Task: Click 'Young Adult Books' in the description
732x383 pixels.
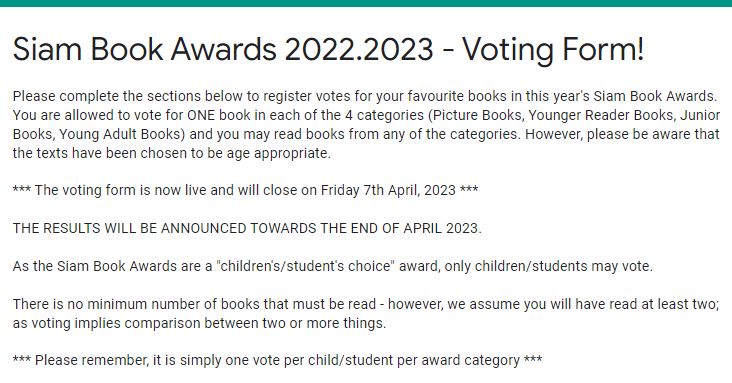Action: 119,134
